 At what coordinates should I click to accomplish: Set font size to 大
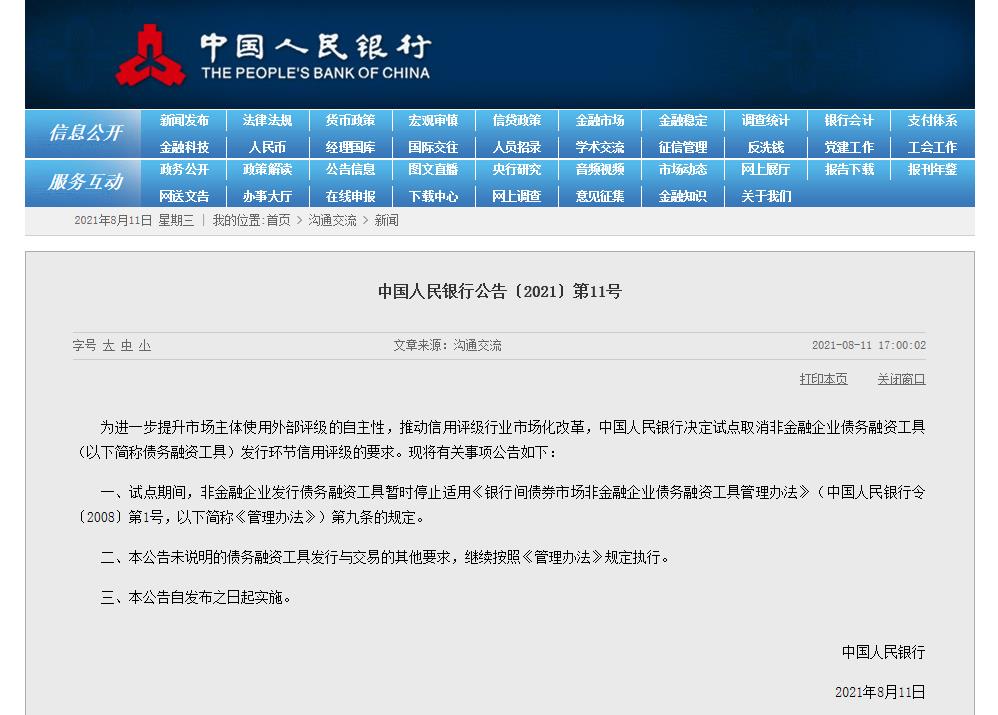[108, 346]
